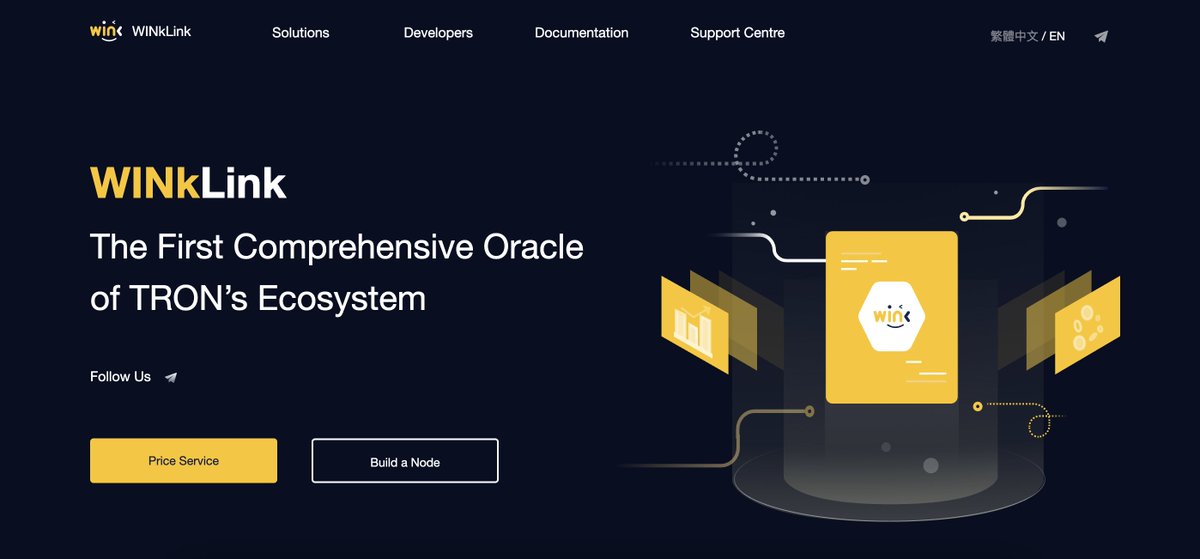The image size is (1200, 559).
Task: Open the Telegram icon in top navigation
Action: pyautogui.click(x=1101, y=36)
